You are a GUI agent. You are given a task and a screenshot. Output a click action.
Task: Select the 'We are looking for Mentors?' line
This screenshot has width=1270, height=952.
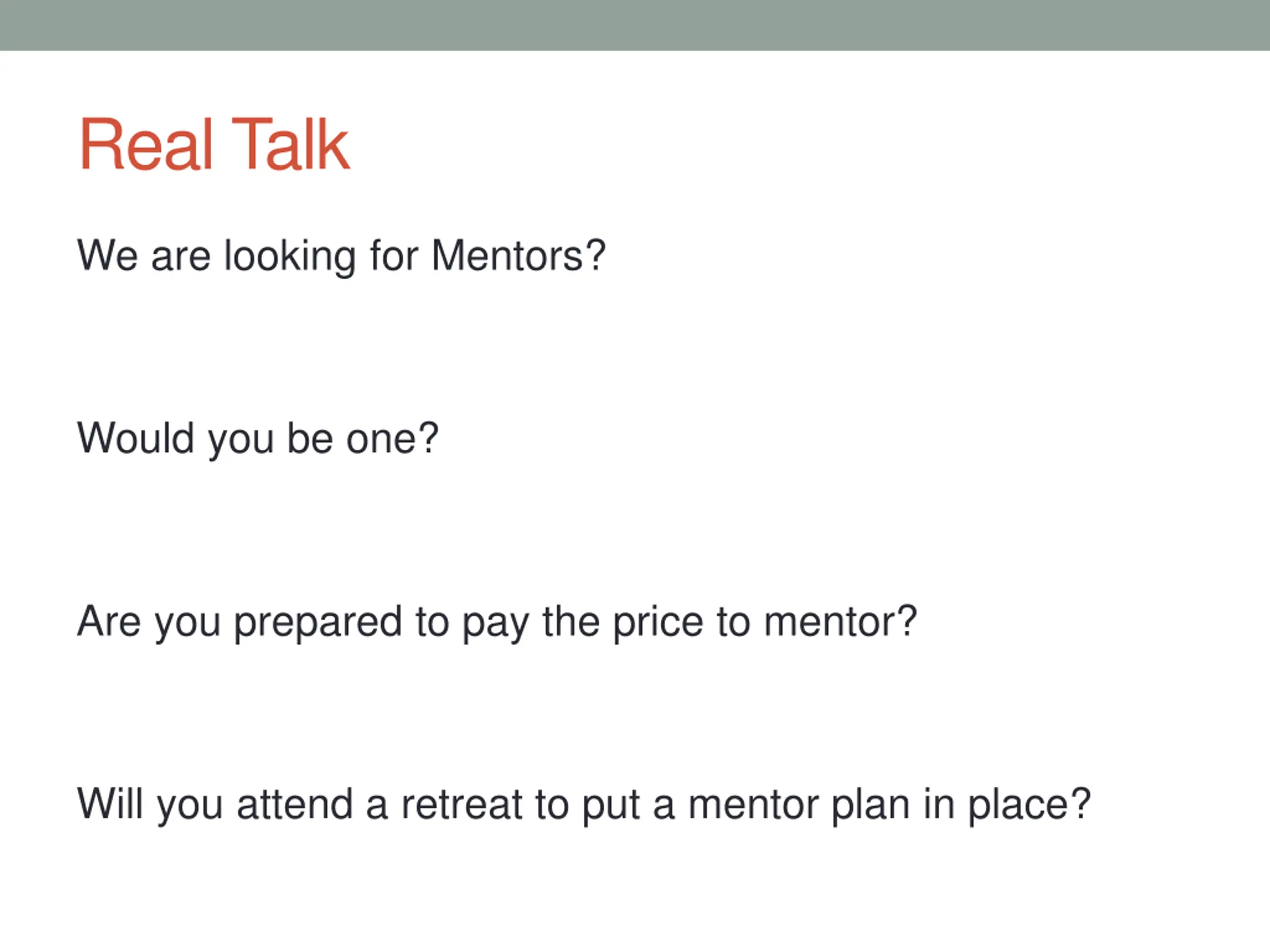tap(342, 256)
